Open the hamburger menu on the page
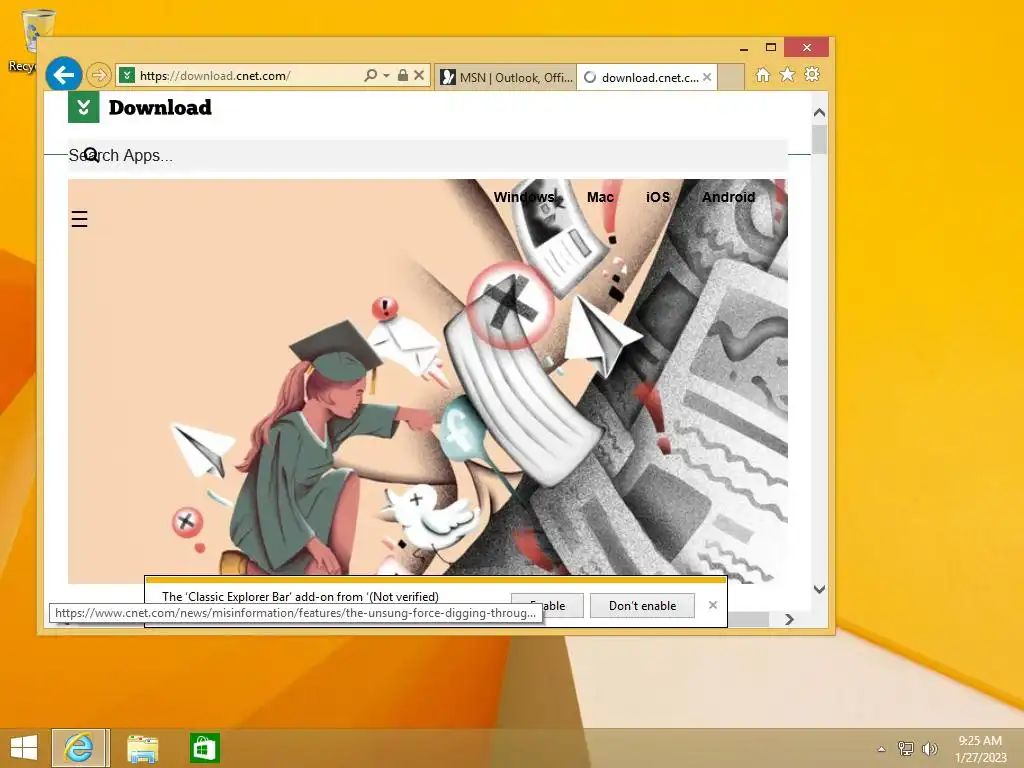 click(x=79, y=219)
